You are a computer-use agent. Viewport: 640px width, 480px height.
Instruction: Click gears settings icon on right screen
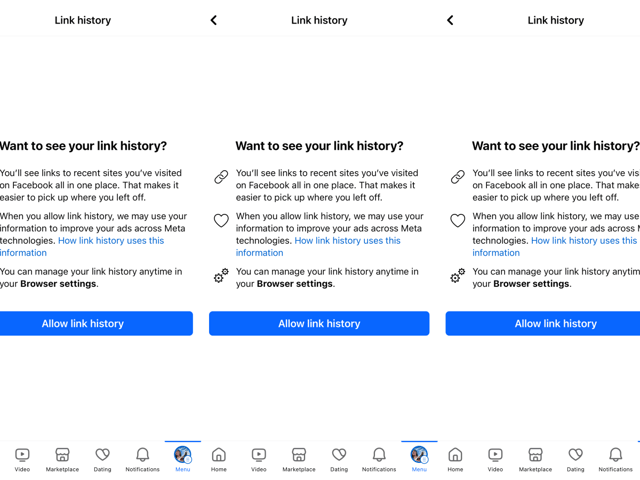click(458, 276)
